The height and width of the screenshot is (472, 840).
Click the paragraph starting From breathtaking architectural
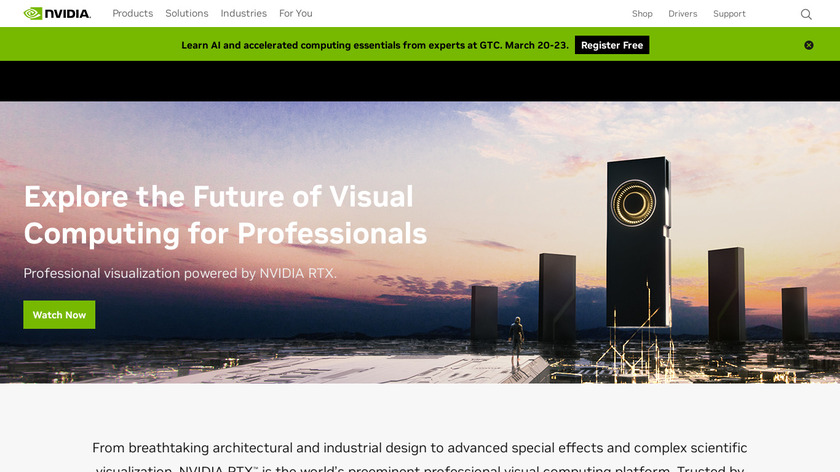coord(419,458)
